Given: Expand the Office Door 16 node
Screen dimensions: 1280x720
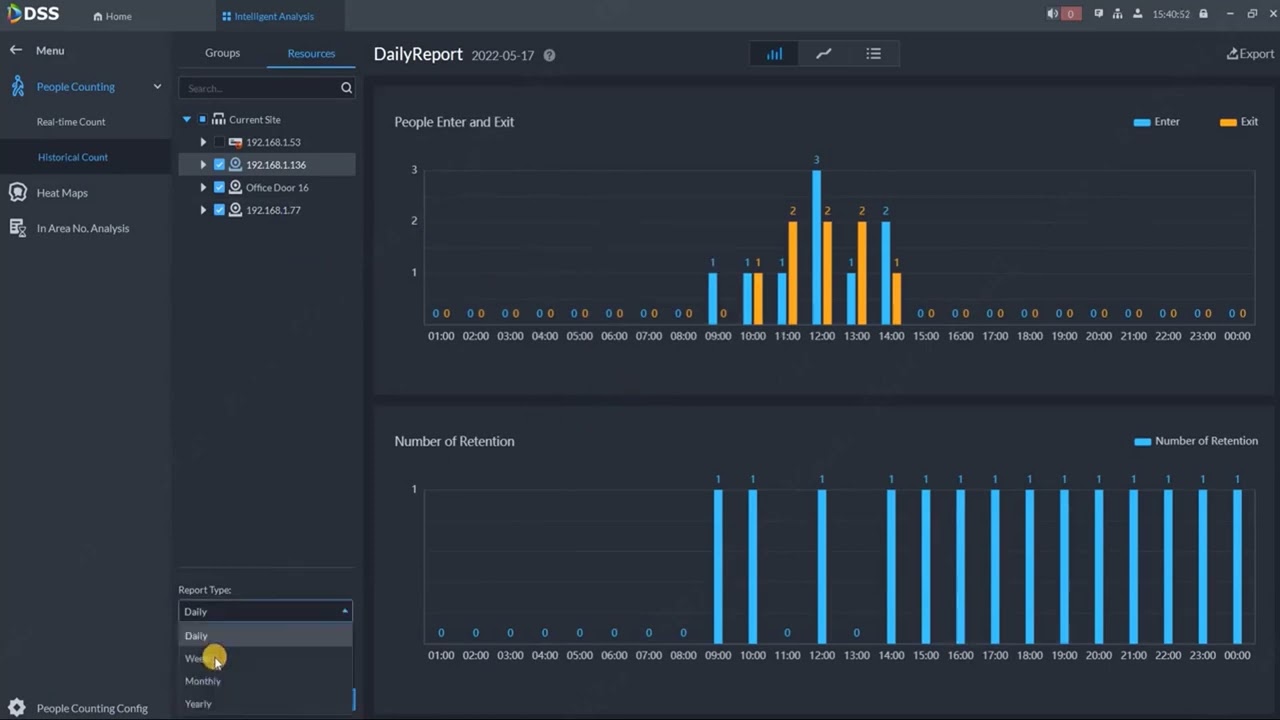Looking at the screenshot, I should pyautogui.click(x=203, y=187).
